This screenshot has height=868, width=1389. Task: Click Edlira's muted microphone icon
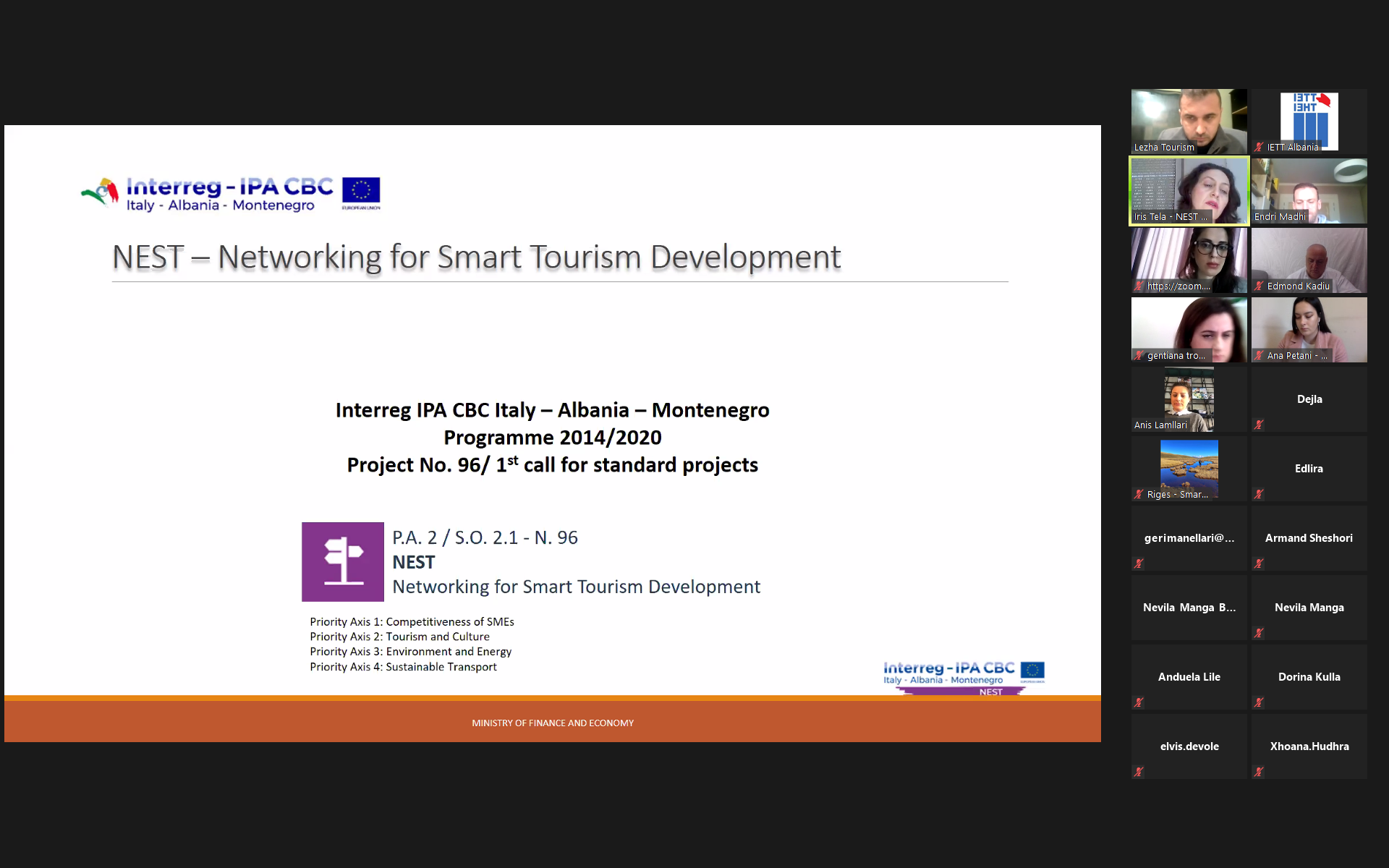coord(1259,494)
